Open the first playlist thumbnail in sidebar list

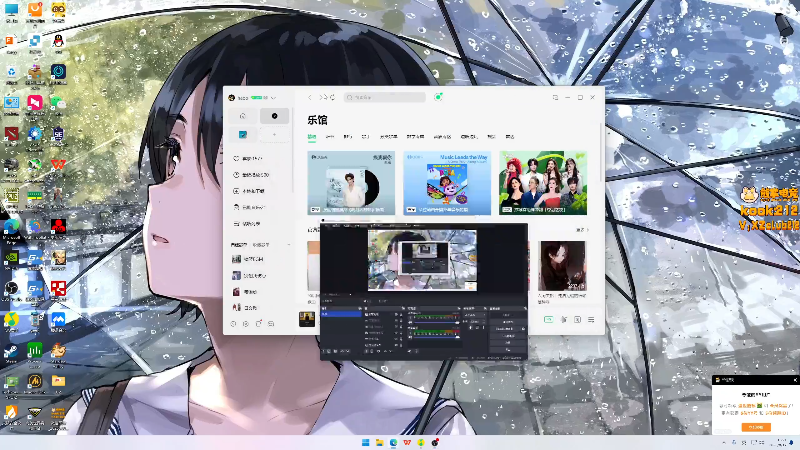[236, 259]
